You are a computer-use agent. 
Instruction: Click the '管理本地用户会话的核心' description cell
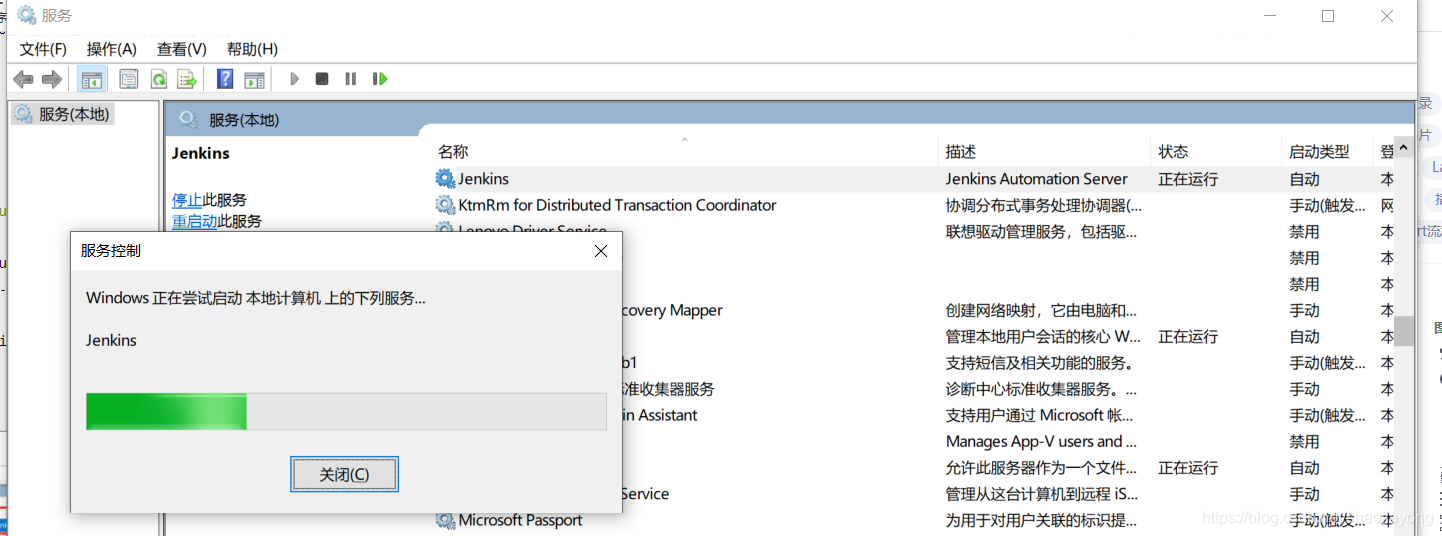click(1043, 336)
